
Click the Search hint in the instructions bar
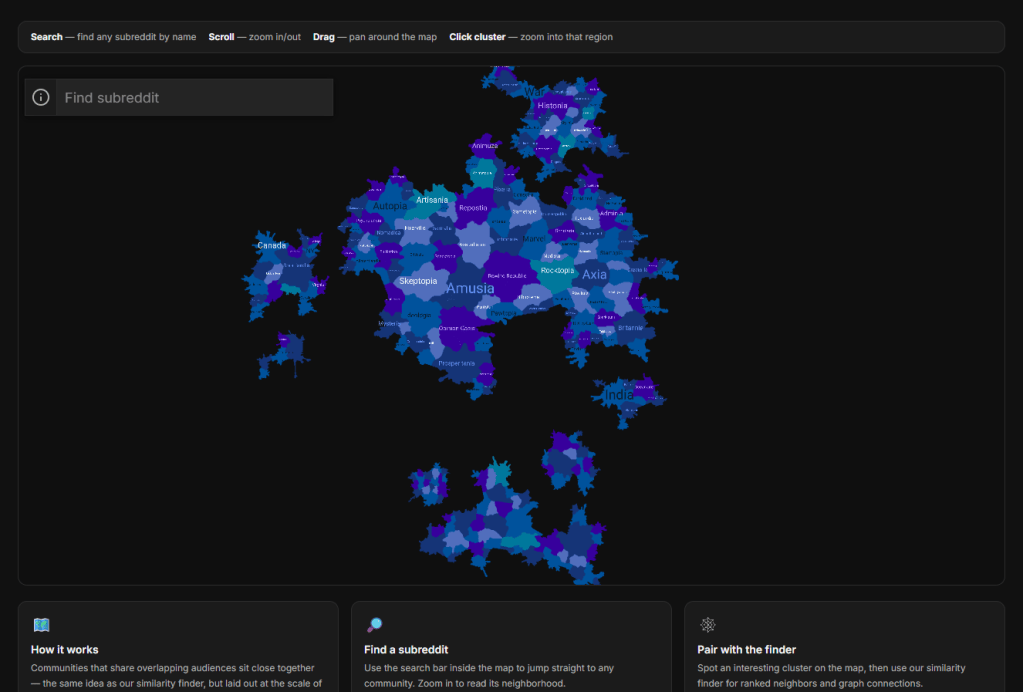(114, 37)
